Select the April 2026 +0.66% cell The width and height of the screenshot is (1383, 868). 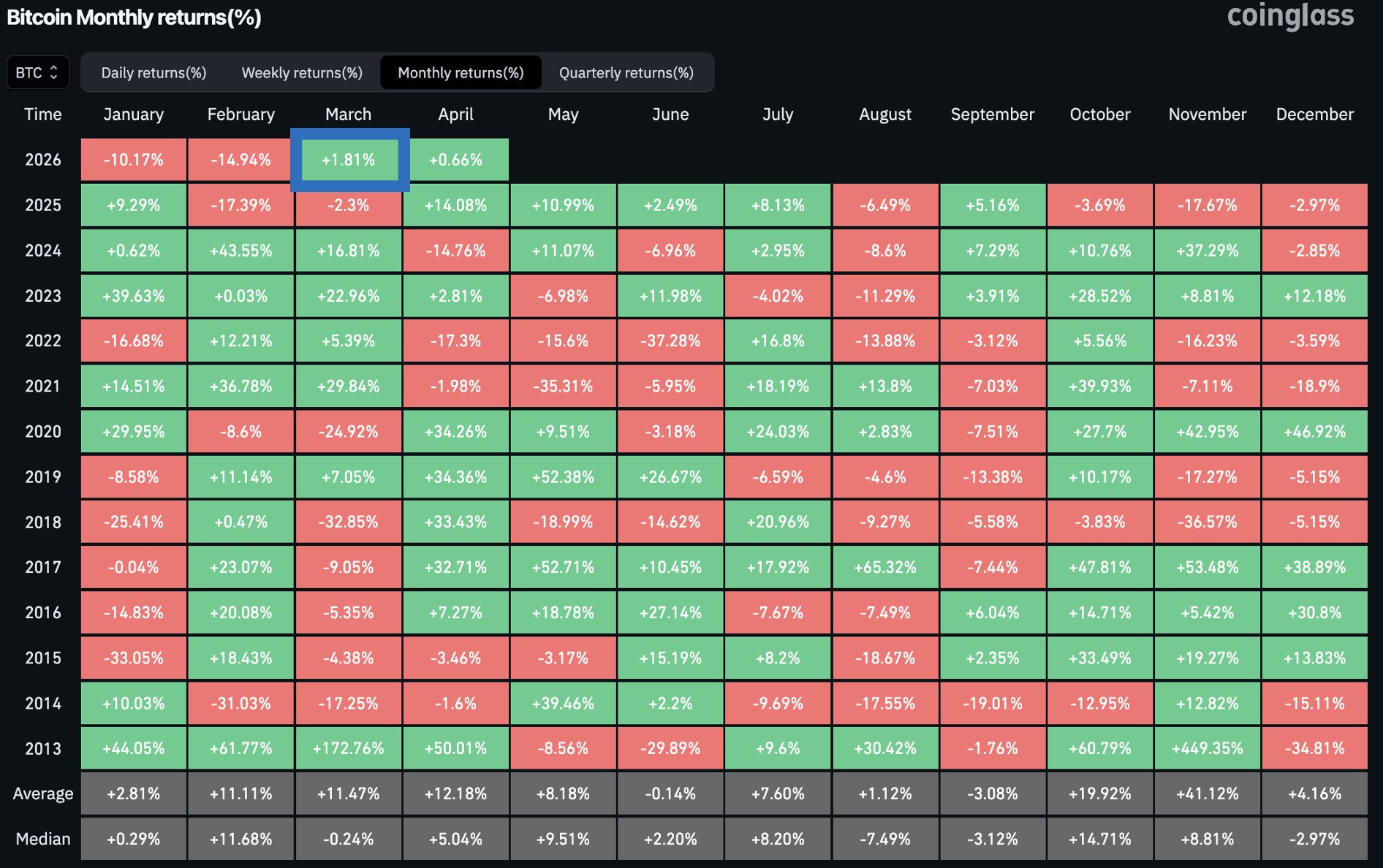click(x=456, y=160)
